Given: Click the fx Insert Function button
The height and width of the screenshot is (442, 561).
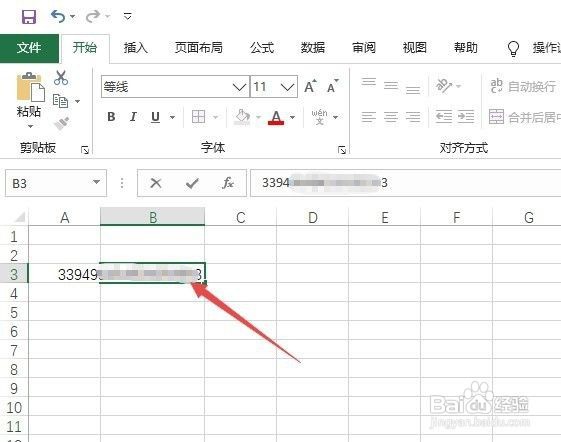Looking at the screenshot, I should point(228,183).
